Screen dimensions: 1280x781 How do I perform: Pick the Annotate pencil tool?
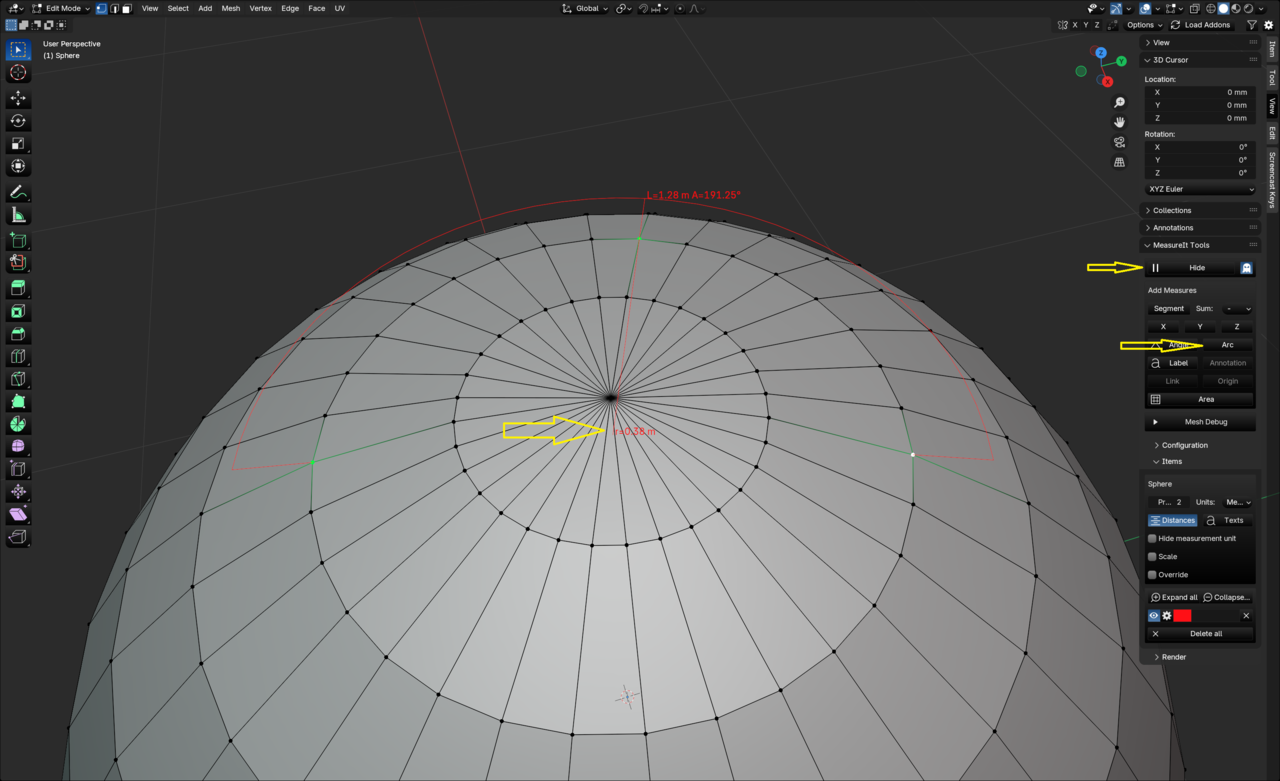(x=18, y=192)
